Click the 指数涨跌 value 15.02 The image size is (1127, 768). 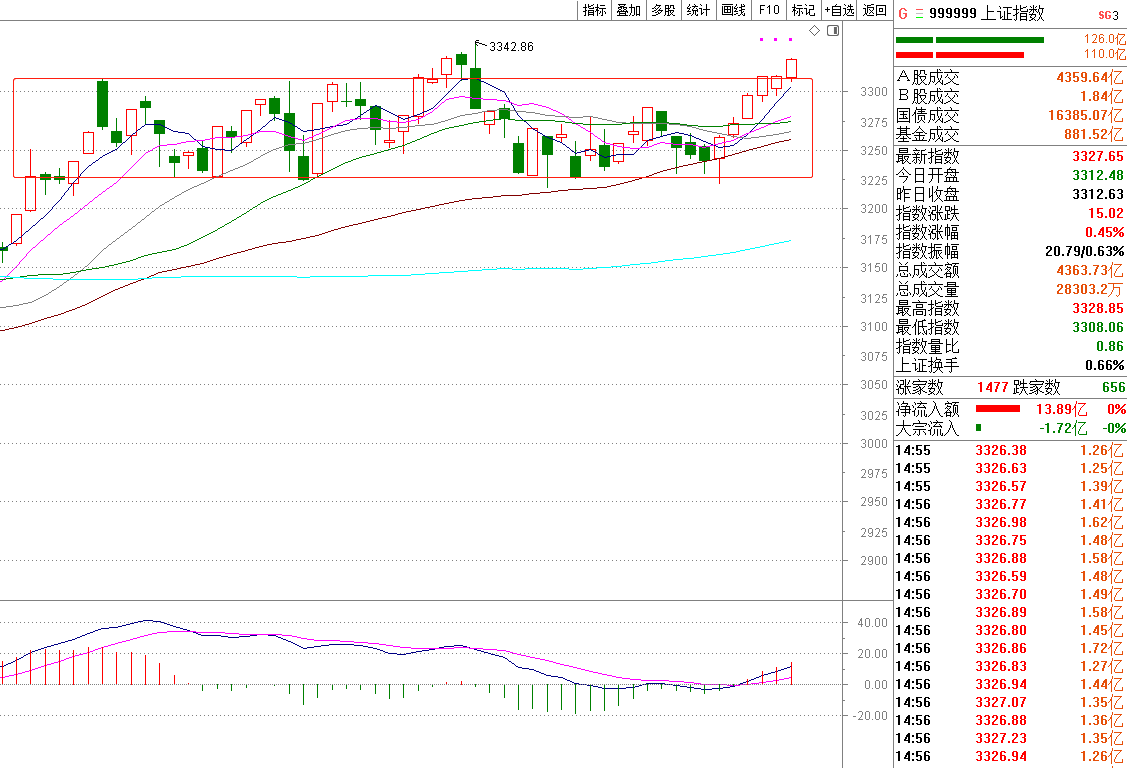click(1105, 213)
